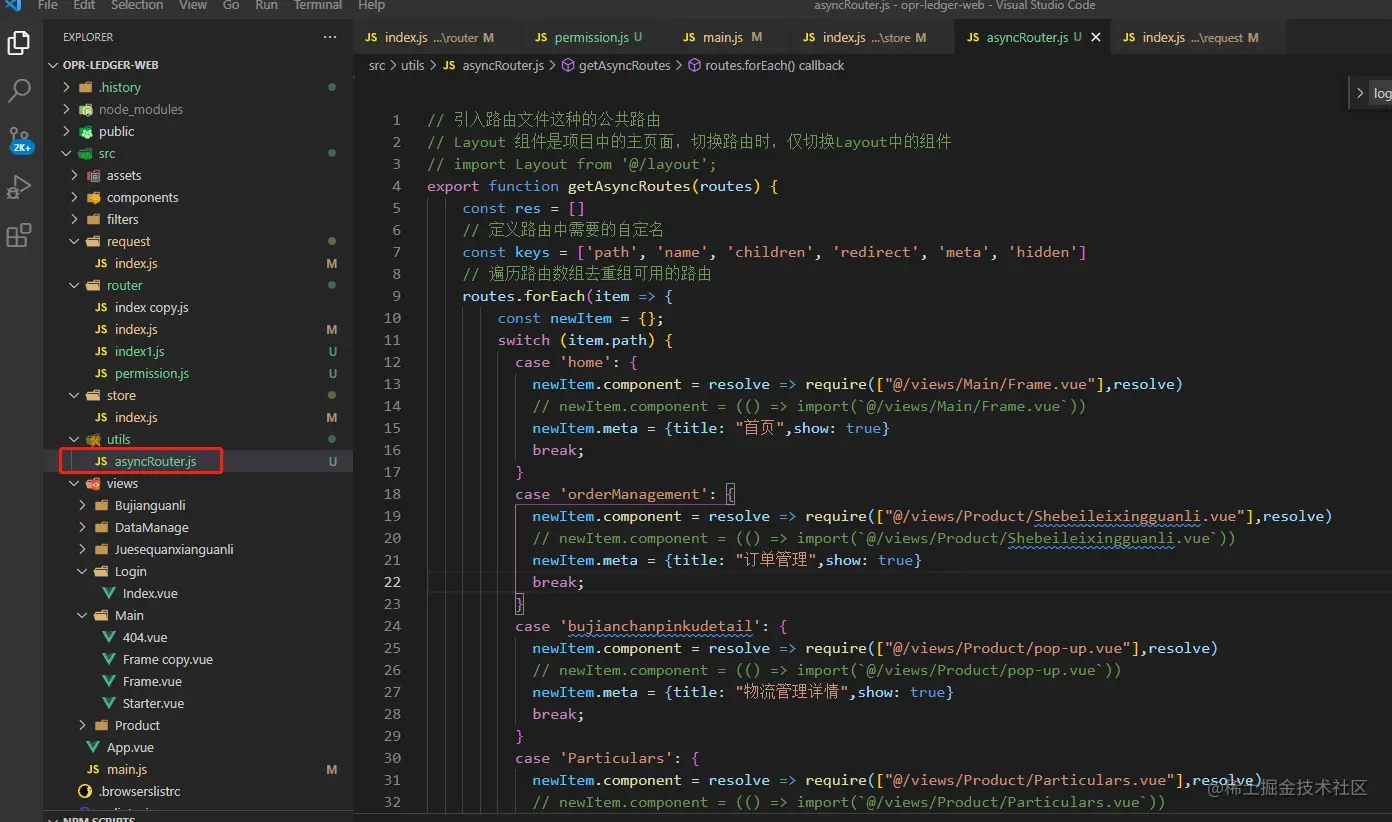The width and height of the screenshot is (1392, 822).
Task: Click the utils breadcrumb segment
Action: pyautogui.click(x=412, y=65)
